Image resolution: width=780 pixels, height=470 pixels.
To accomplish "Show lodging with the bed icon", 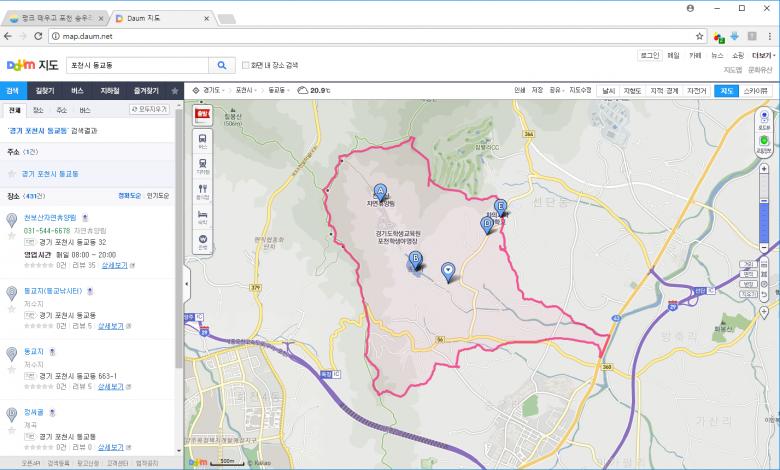I will coord(203,216).
